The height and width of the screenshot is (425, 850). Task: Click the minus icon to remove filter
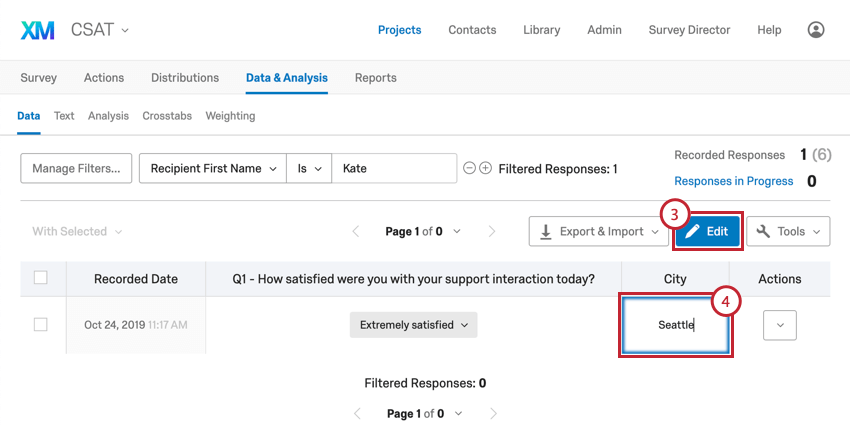click(x=469, y=169)
